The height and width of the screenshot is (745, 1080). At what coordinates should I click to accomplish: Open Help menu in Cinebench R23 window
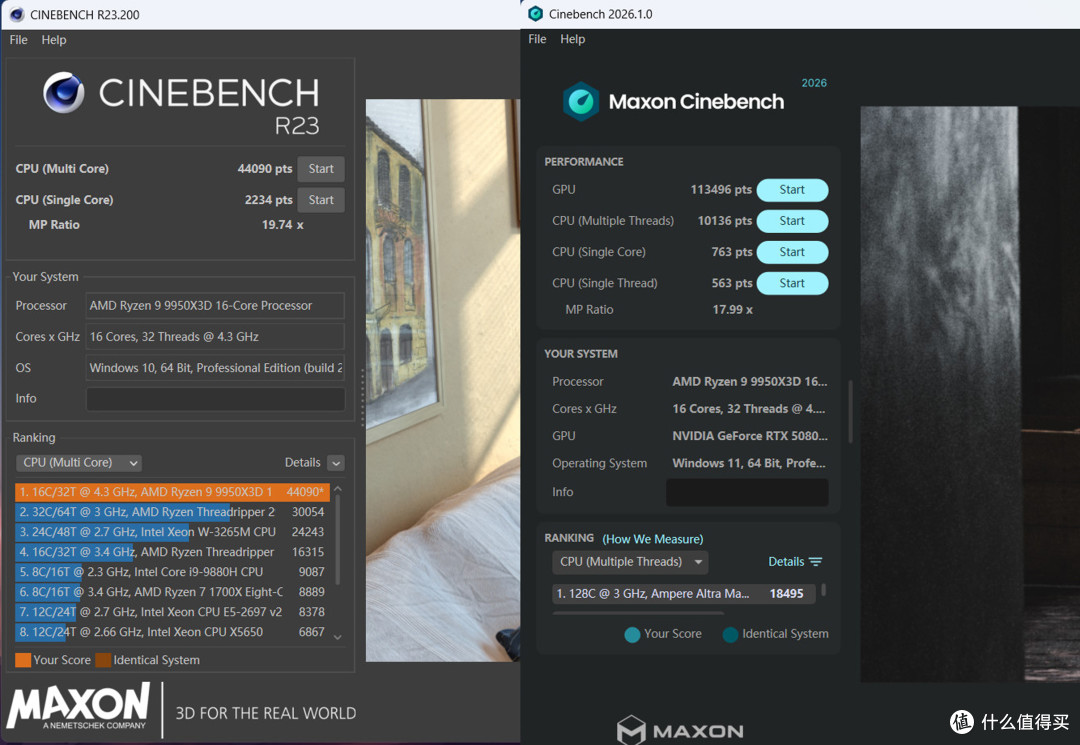[54, 40]
